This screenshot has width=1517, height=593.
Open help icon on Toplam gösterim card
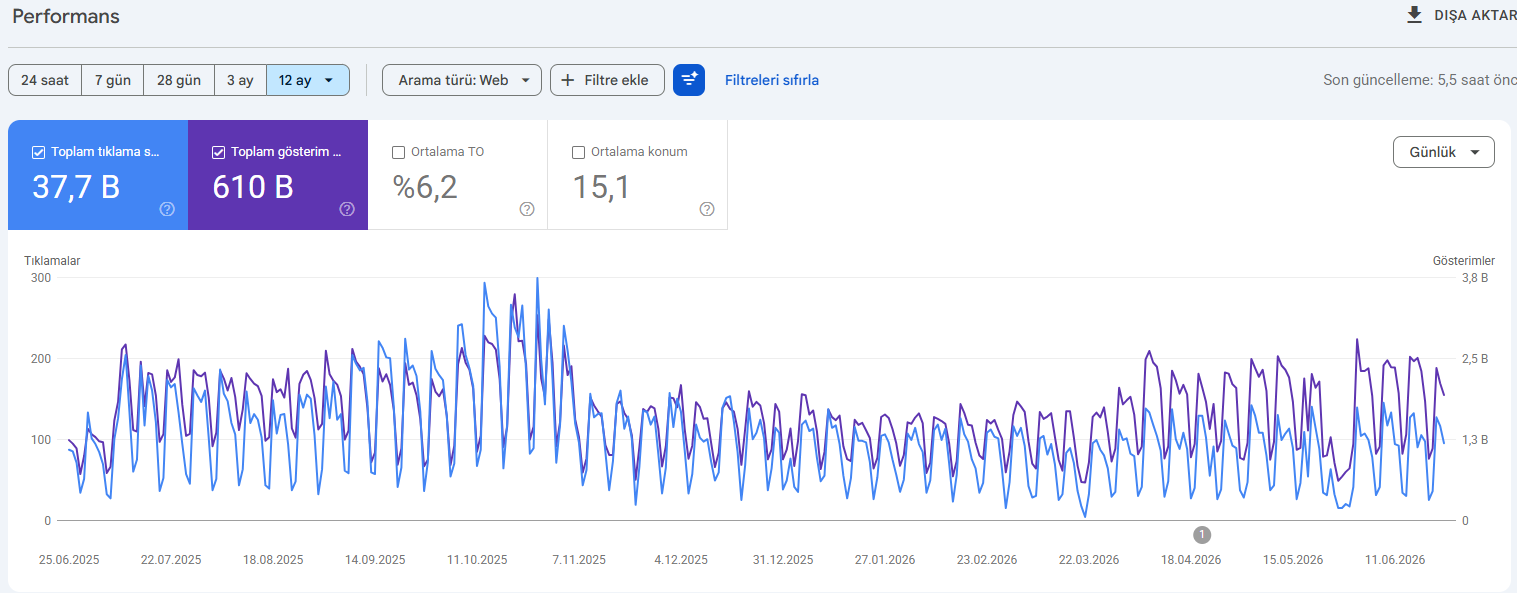(347, 209)
